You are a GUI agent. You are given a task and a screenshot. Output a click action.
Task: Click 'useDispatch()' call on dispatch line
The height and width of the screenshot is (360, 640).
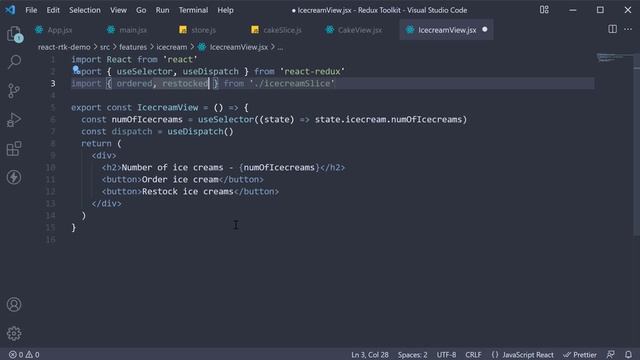click(x=200, y=131)
